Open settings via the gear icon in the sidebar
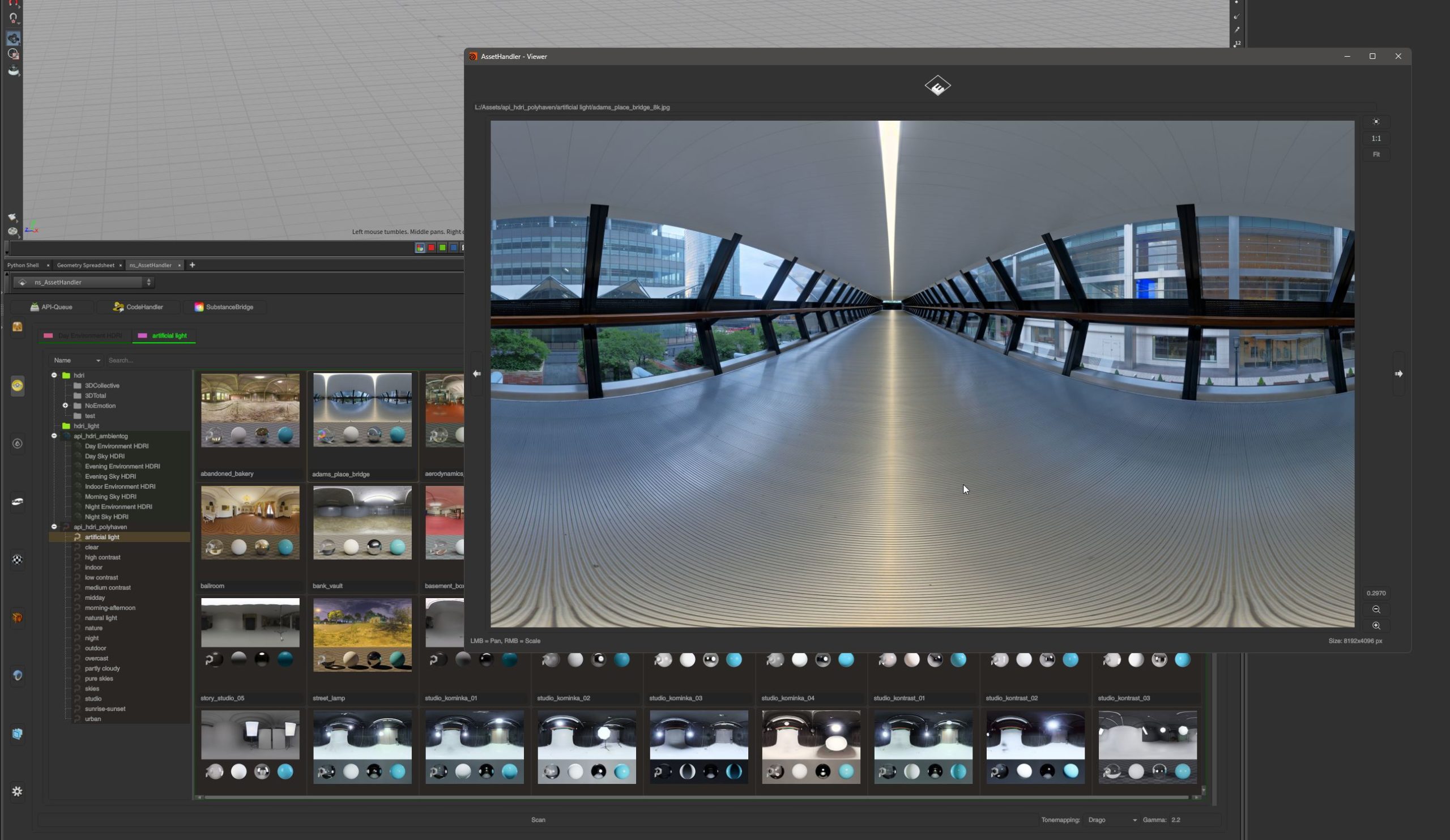Image resolution: width=1450 pixels, height=840 pixels. 17,792
